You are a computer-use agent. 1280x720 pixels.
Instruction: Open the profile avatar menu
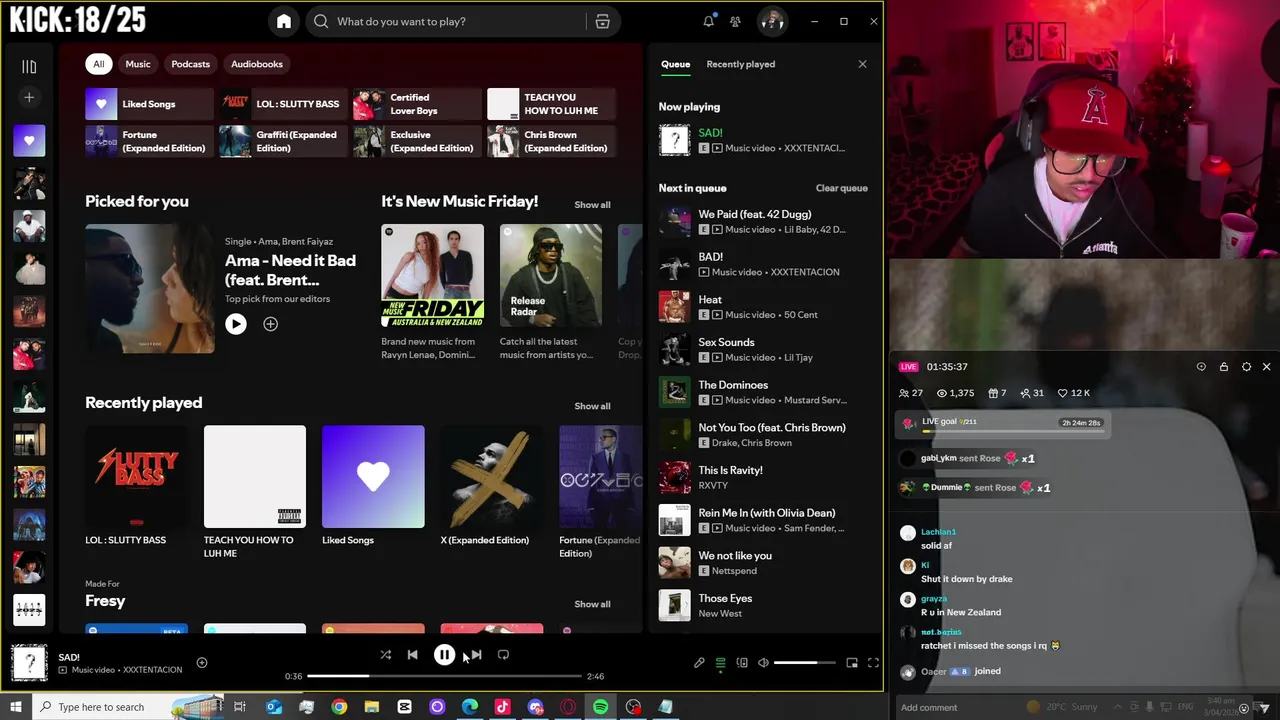coord(771,21)
